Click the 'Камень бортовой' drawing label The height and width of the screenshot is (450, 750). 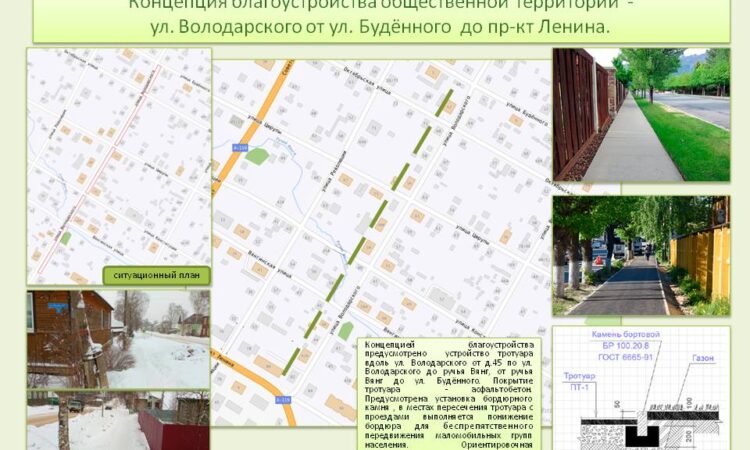[626, 334]
